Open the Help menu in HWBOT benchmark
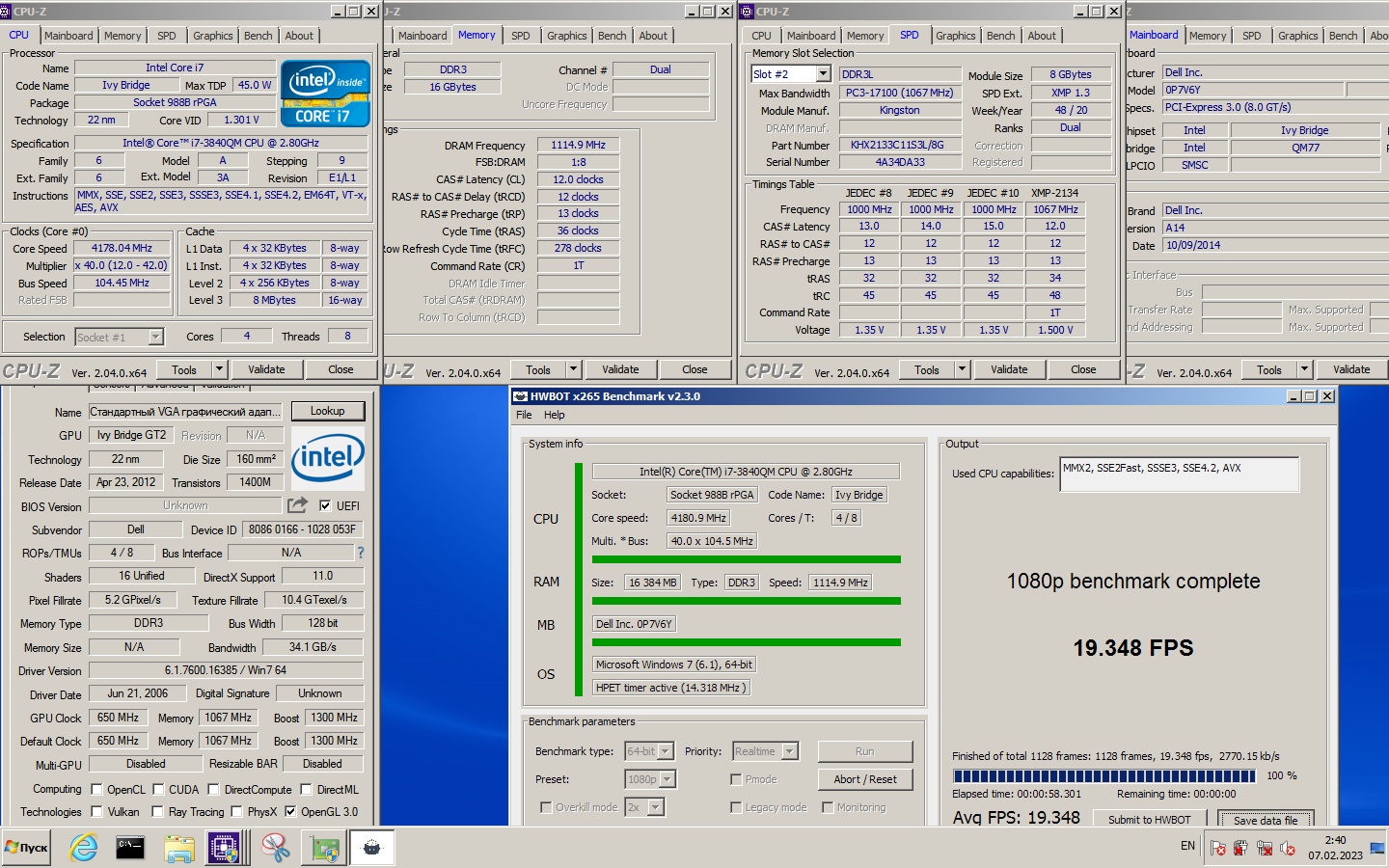This screenshot has width=1389, height=868. coord(555,415)
